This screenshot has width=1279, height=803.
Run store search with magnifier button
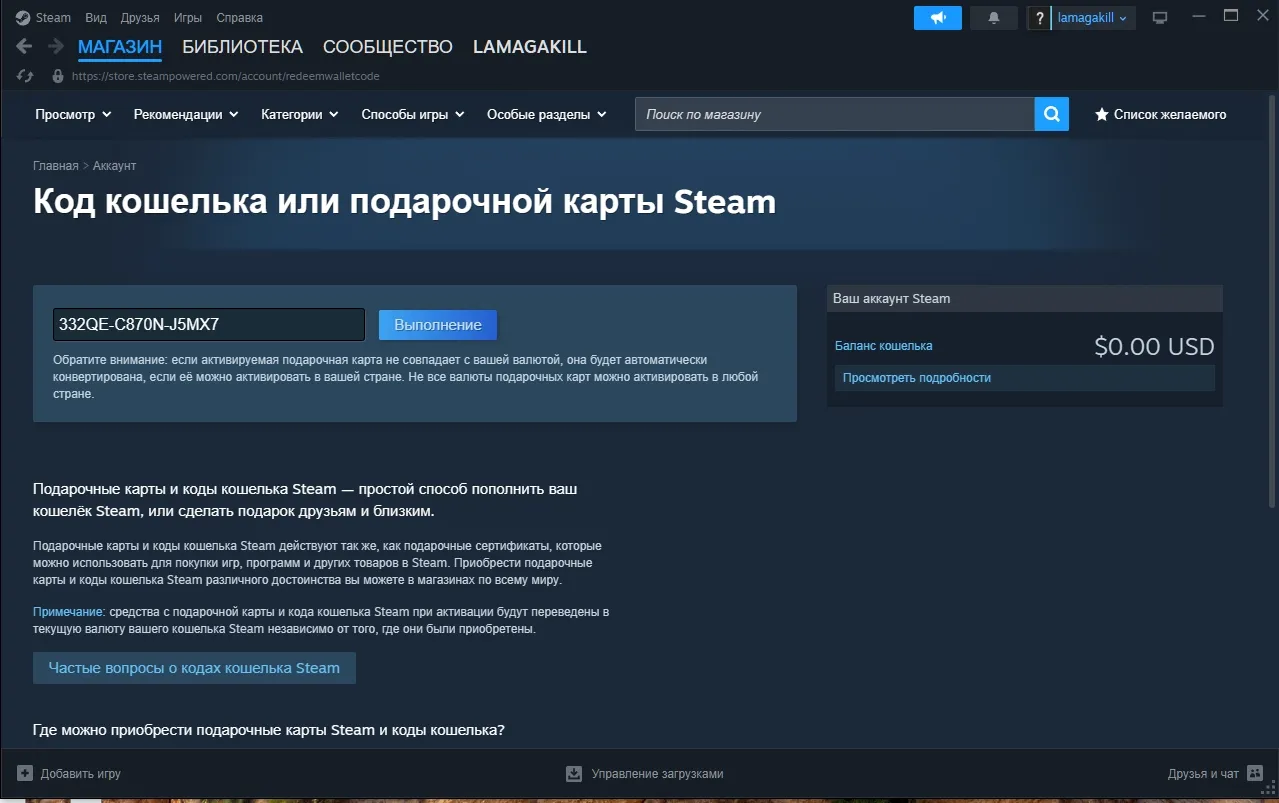click(1051, 114)
